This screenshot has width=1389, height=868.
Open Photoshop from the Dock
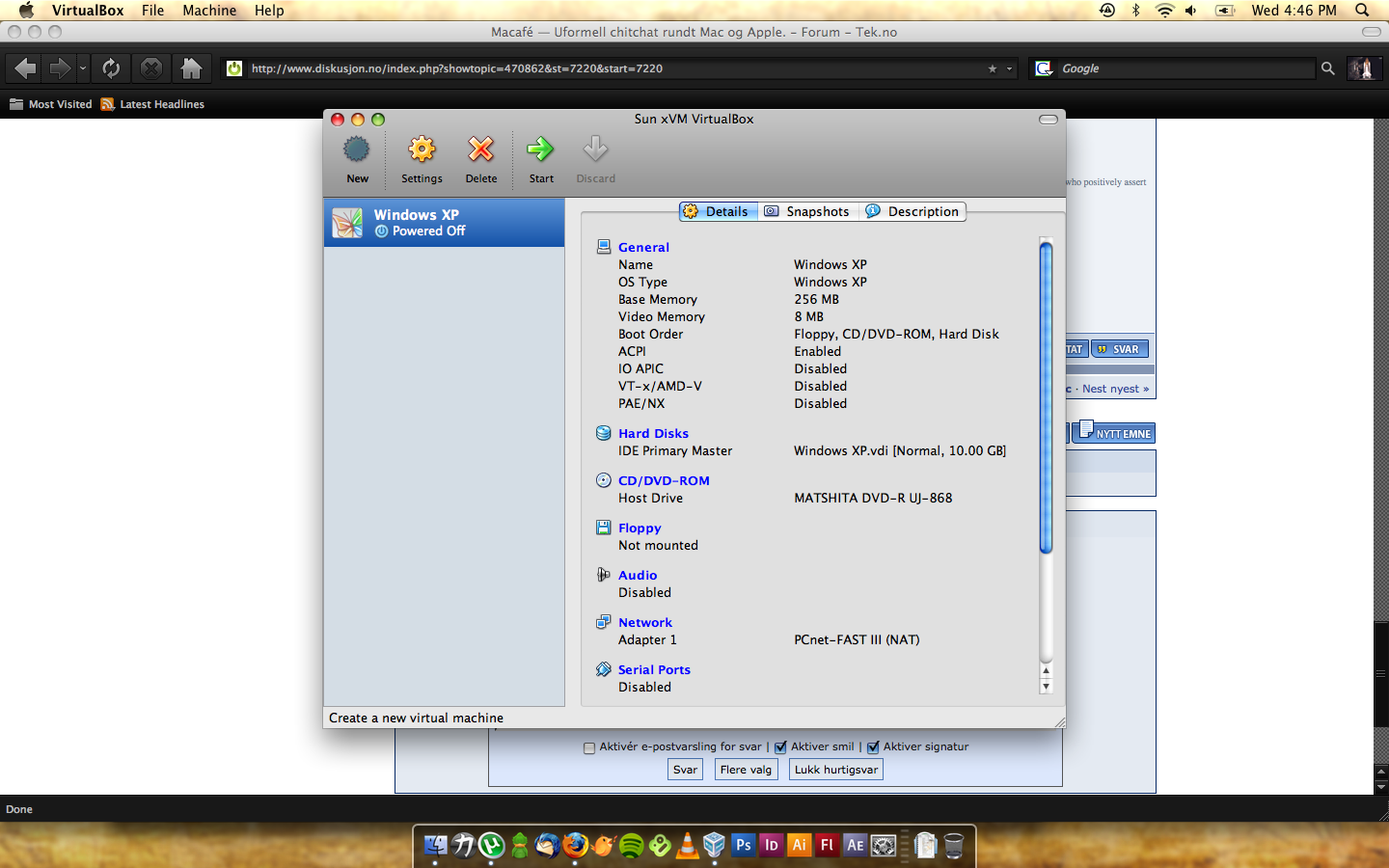743,845
